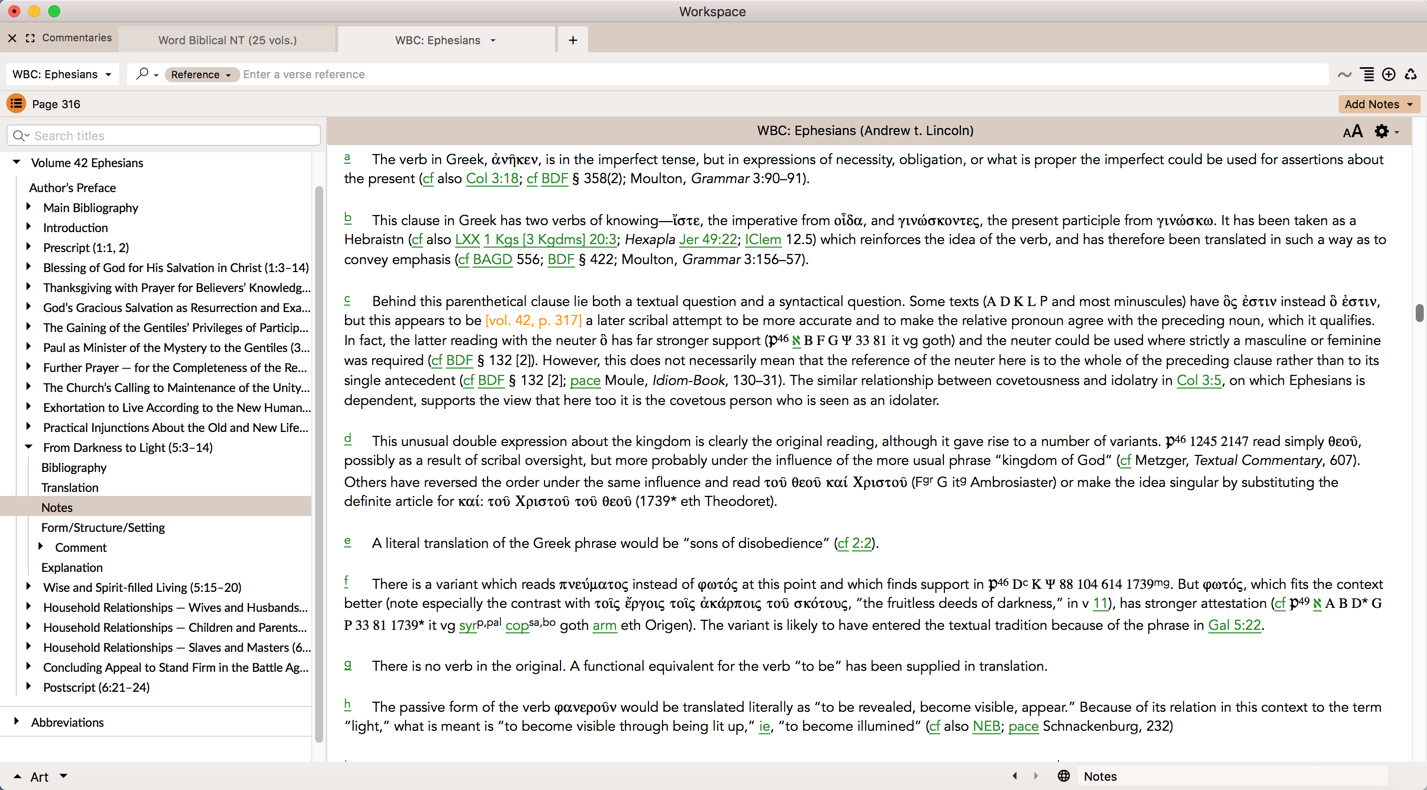The image size is (1427, 790).
Task: Click the magnifying glass search icon
Action: tap(143, 74)
